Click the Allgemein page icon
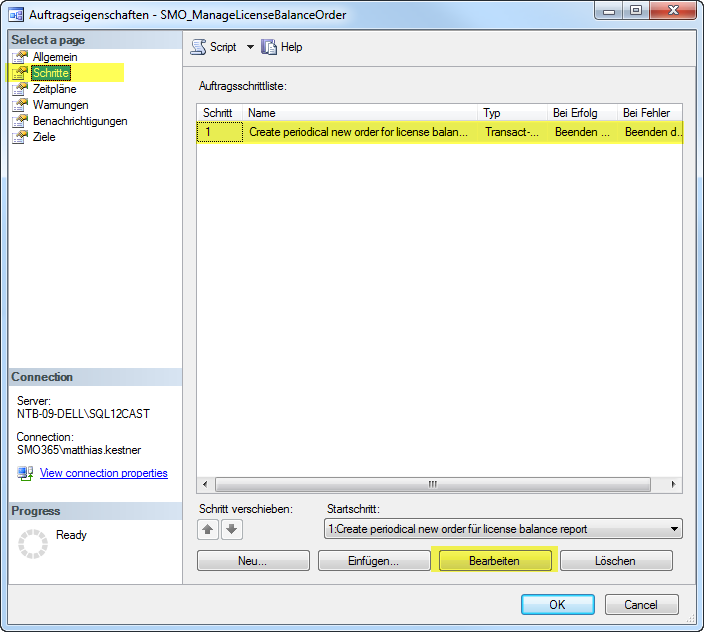The width and height of the screenshot is (704, 632). (20, 57)
